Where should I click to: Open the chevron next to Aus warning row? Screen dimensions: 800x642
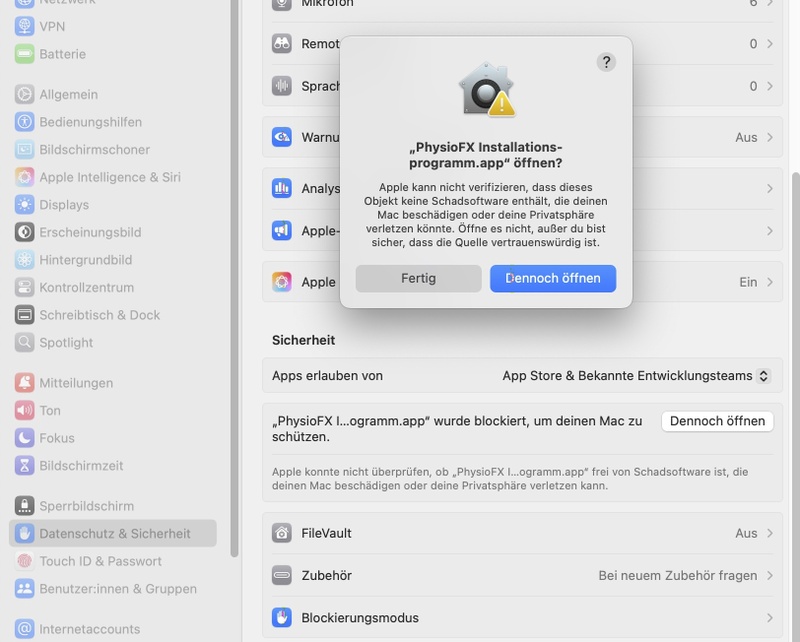tap(770, 137)
